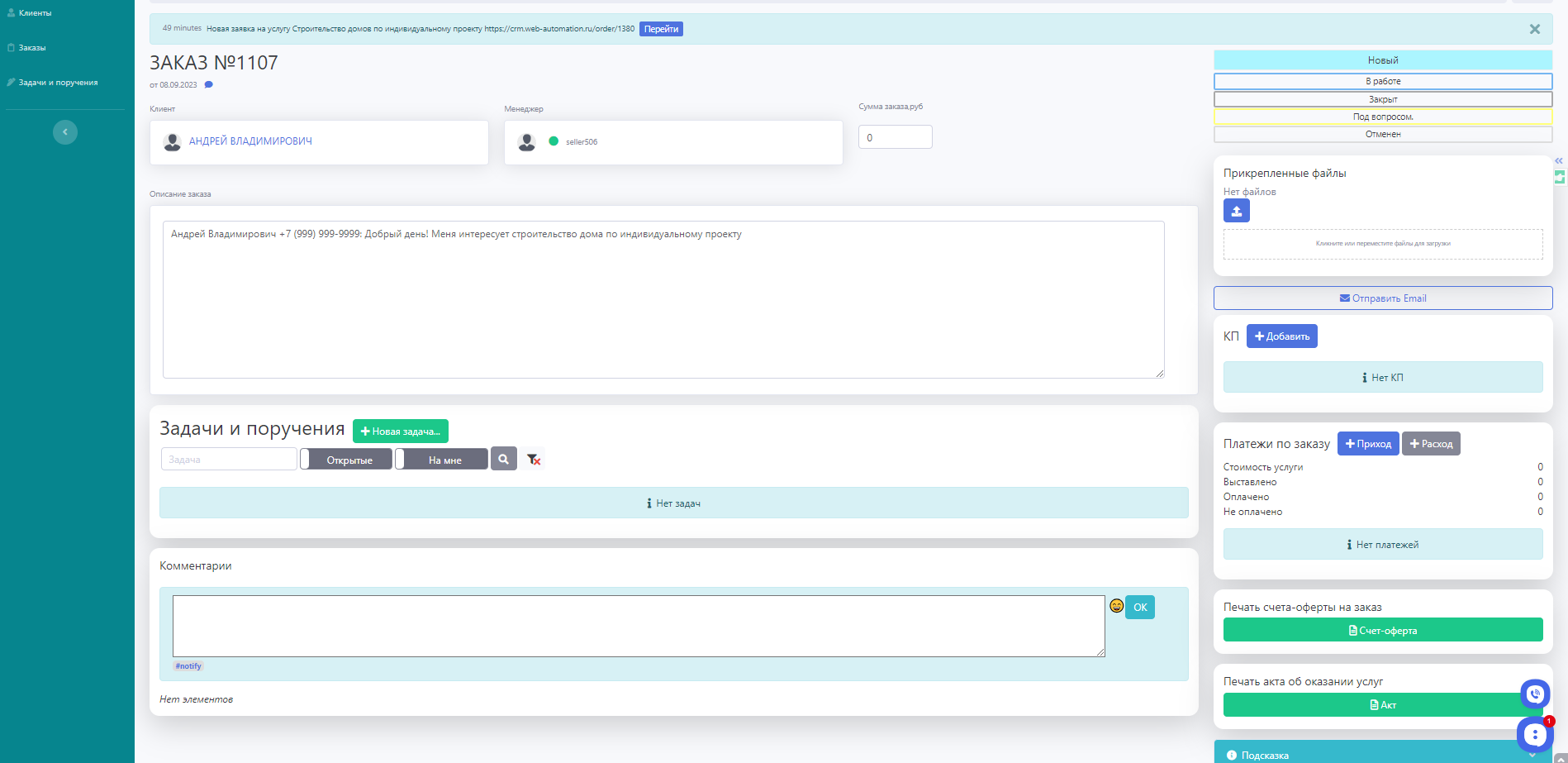Open Заказы in the sidebar

(x=32, y=48)
